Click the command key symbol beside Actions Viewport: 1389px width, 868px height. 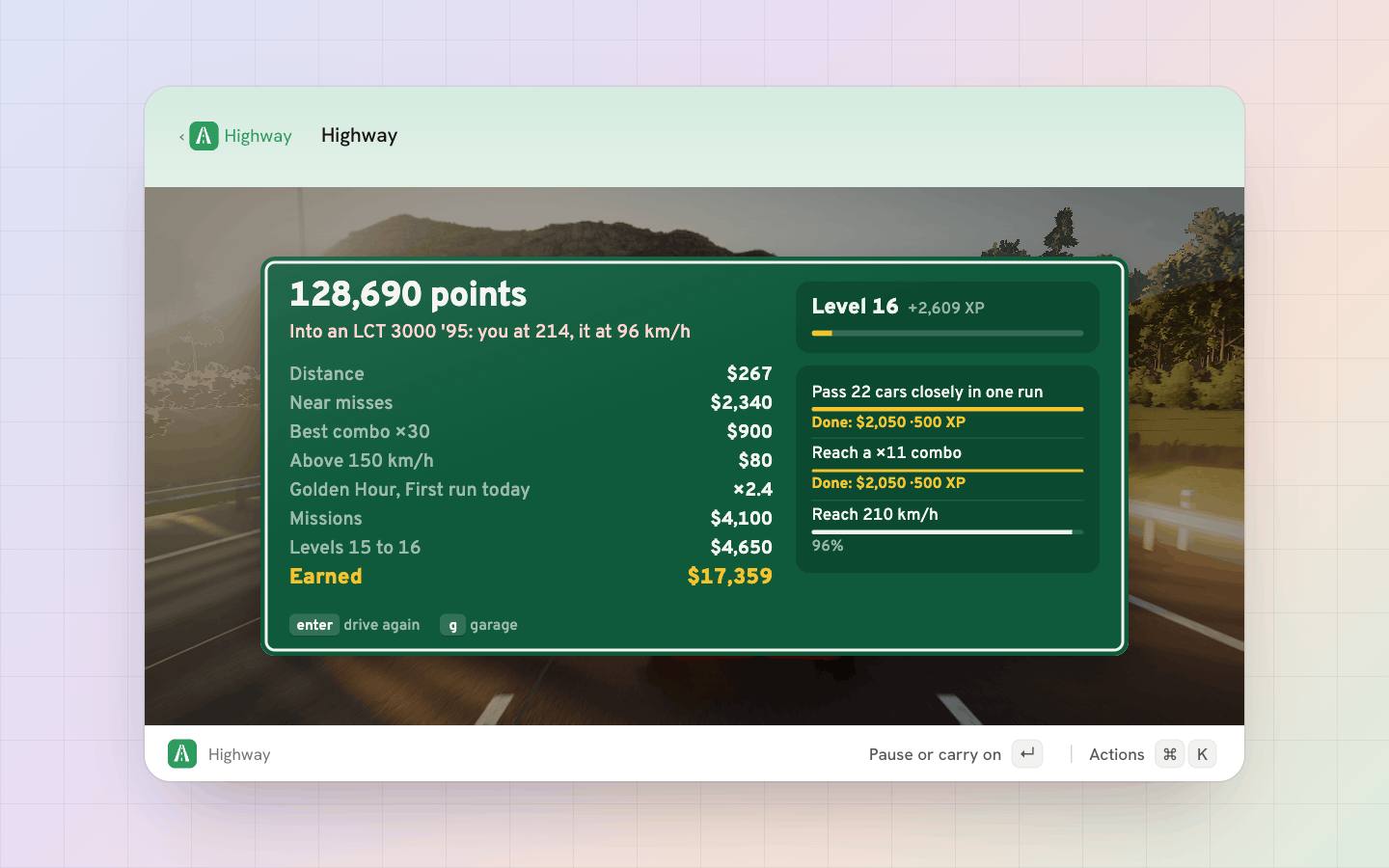1170,754
